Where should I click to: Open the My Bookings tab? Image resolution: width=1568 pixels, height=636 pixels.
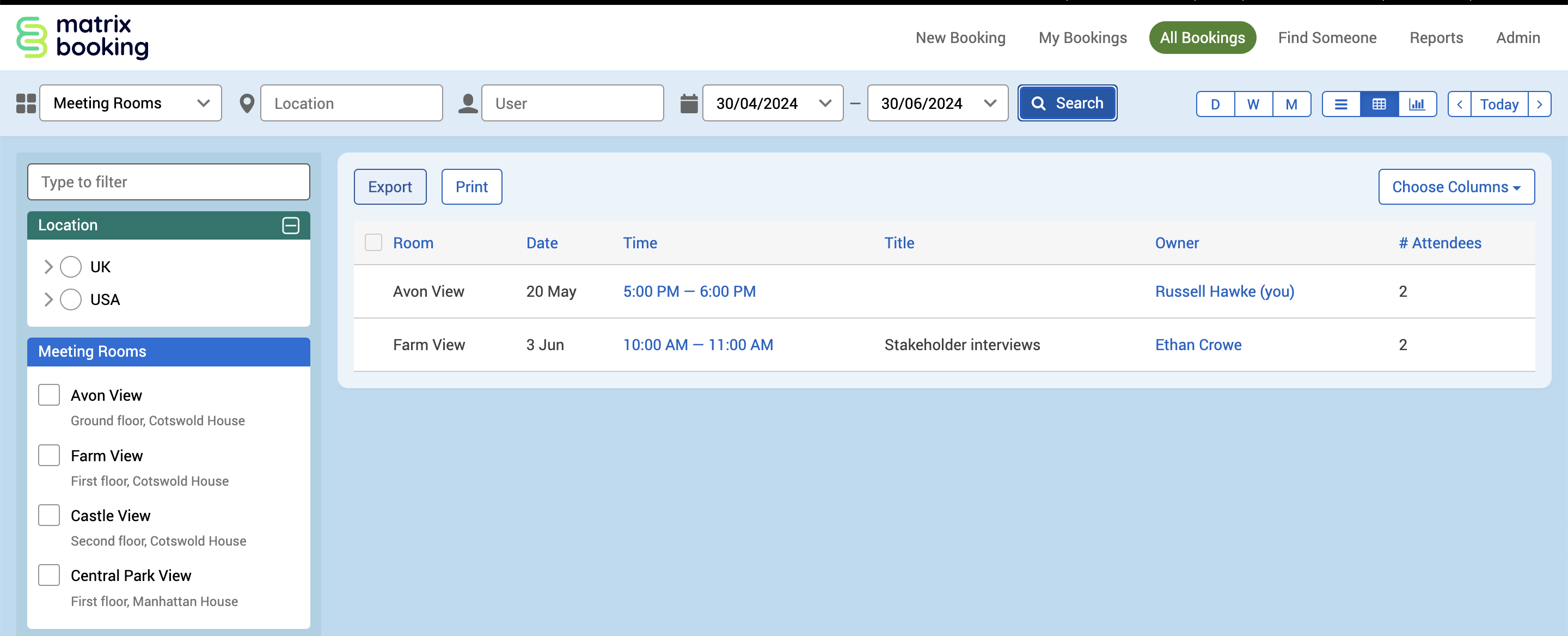pyautogui.click(x=1082, y=38)
